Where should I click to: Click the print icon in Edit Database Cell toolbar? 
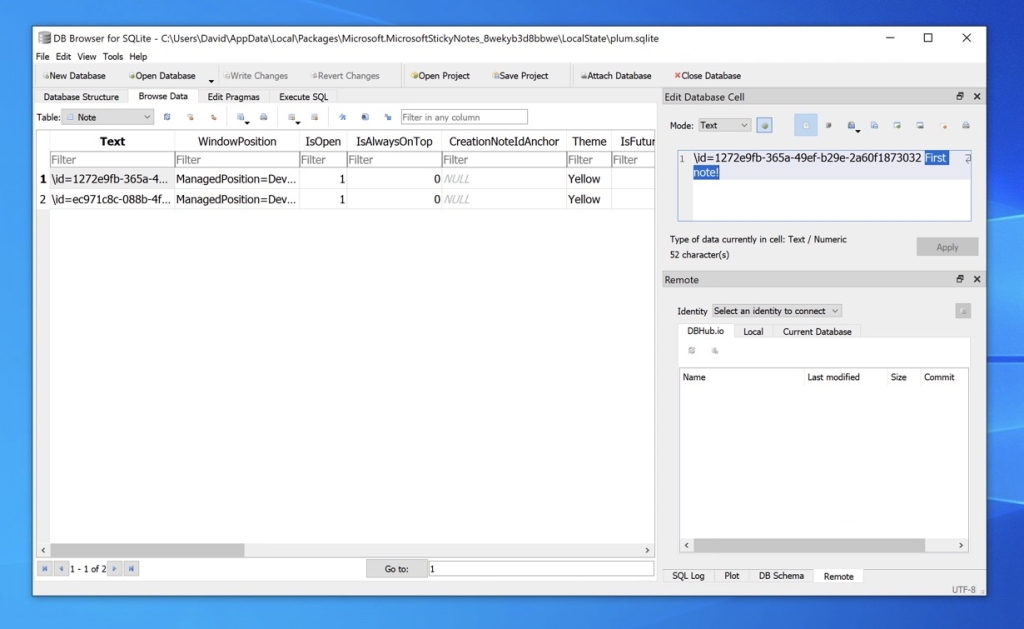coord(965,125)
